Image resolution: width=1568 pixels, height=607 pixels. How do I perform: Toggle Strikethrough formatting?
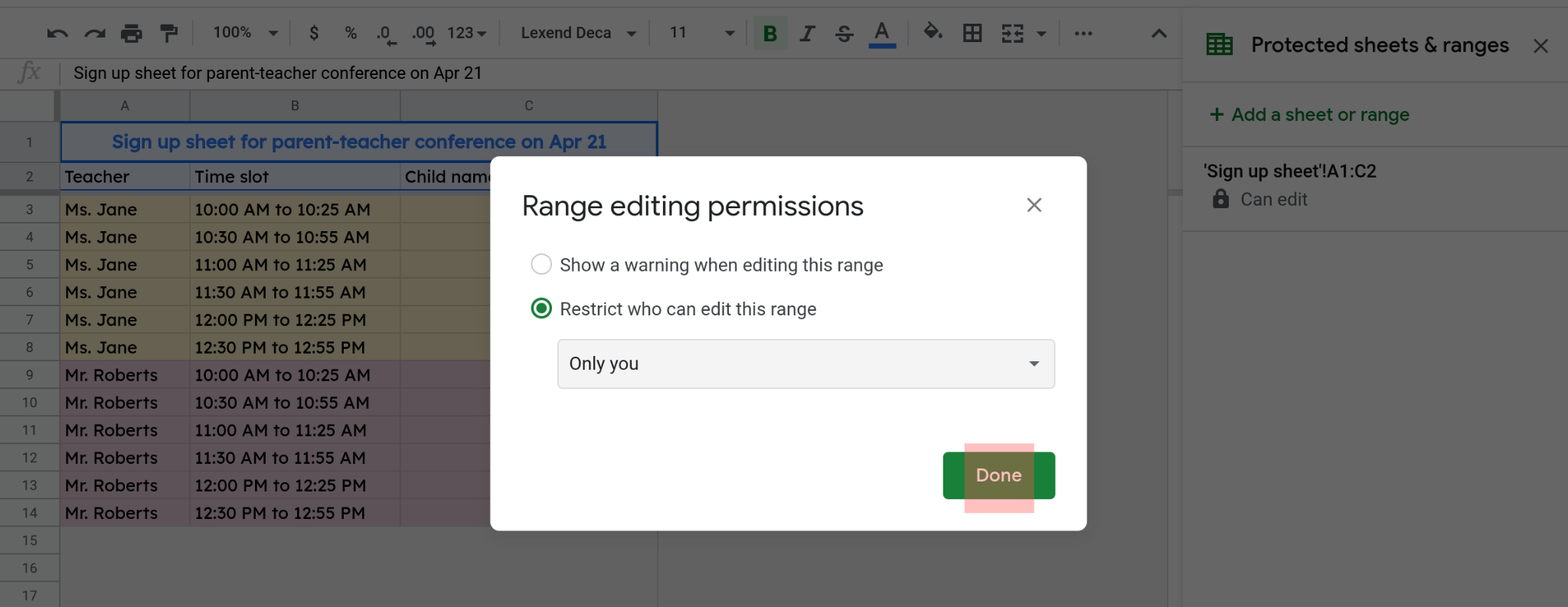[844, 33]
